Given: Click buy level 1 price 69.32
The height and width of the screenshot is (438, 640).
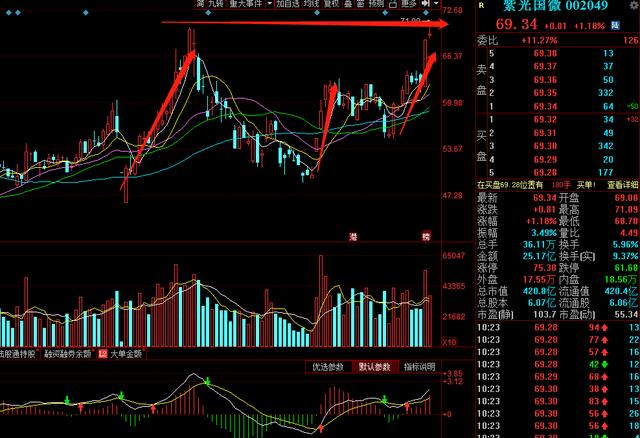Looking at the screenshot, I should (545, 120).
